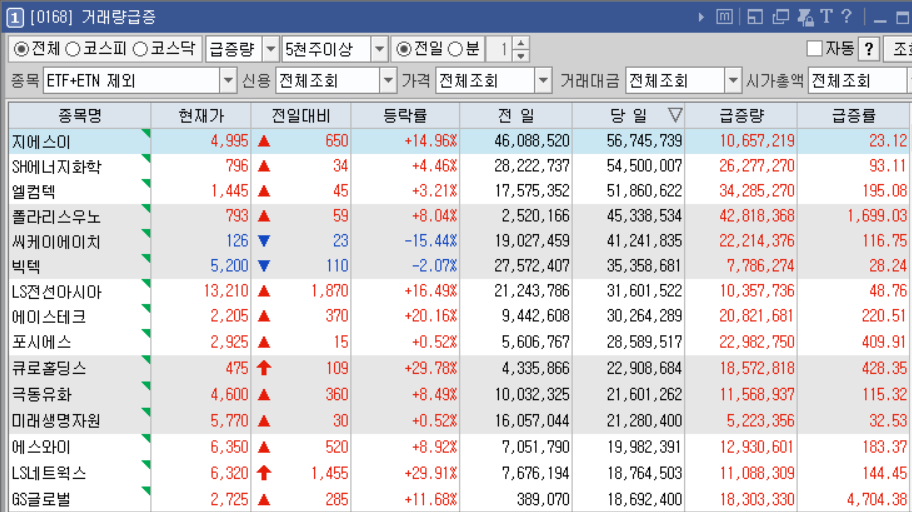Image resolution: width=912 pixels, height=512 pixels.
Task: Select stock row 에이스테크
Action: (x=459, y=317)
